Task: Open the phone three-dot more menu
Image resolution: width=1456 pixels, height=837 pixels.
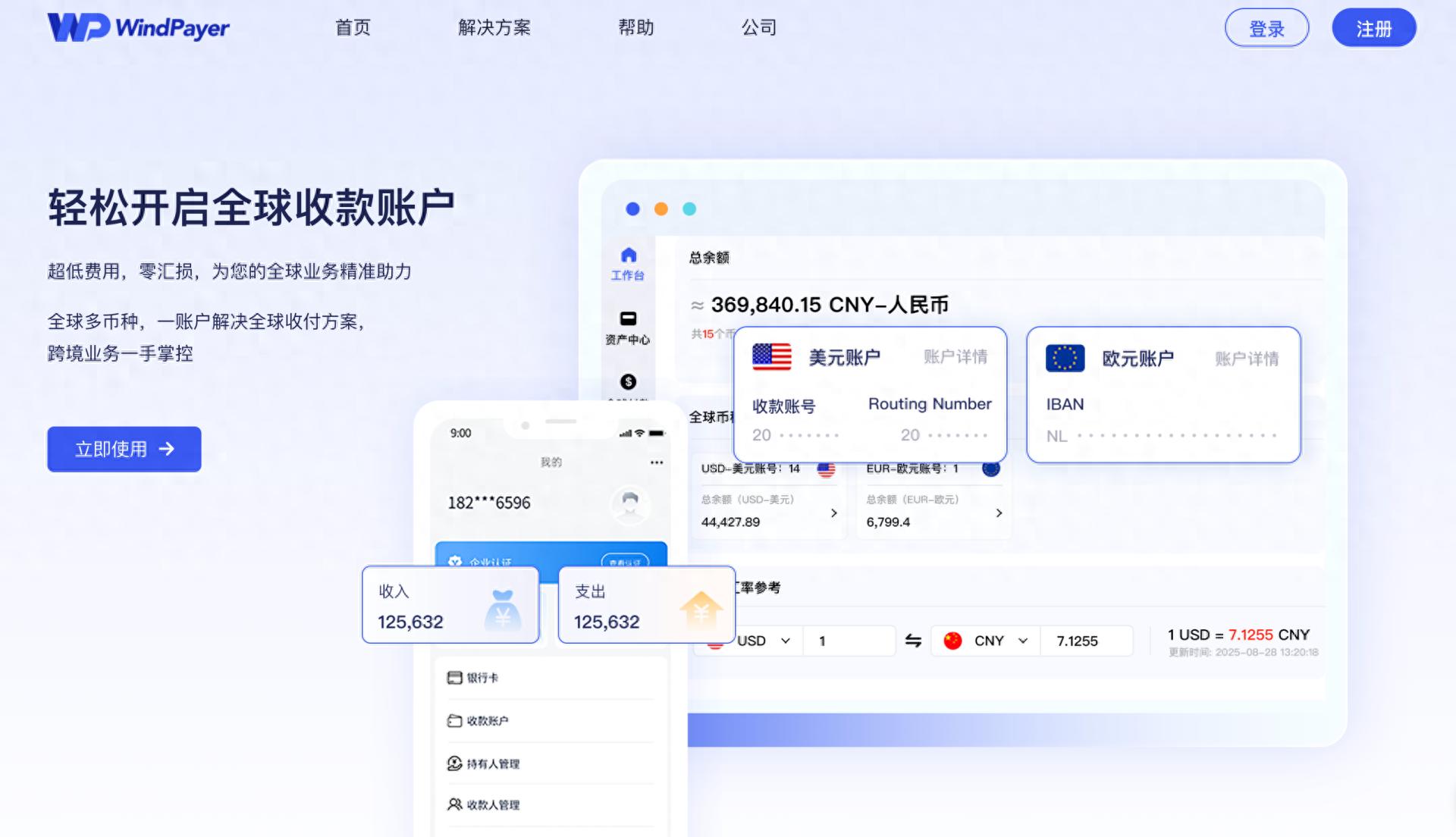Action: pyautogui.click(x=656, y=462)
